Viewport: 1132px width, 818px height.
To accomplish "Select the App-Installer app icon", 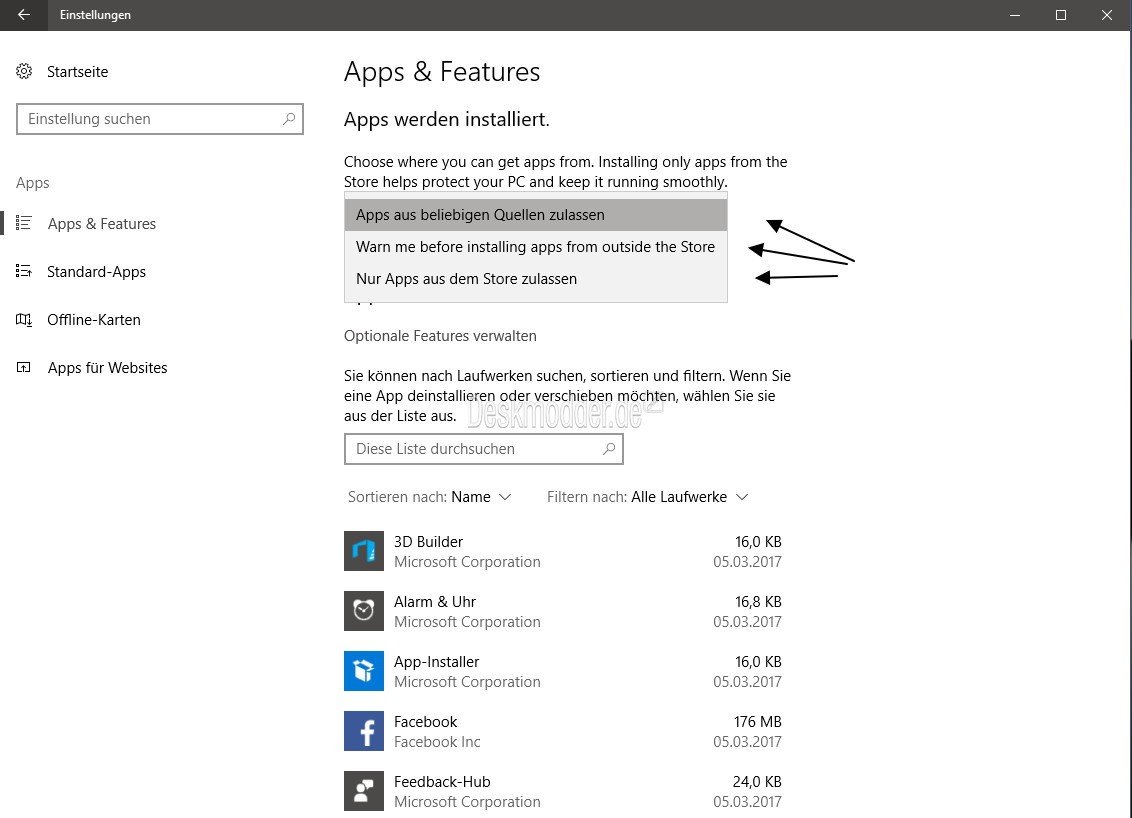I will point(364,671).
